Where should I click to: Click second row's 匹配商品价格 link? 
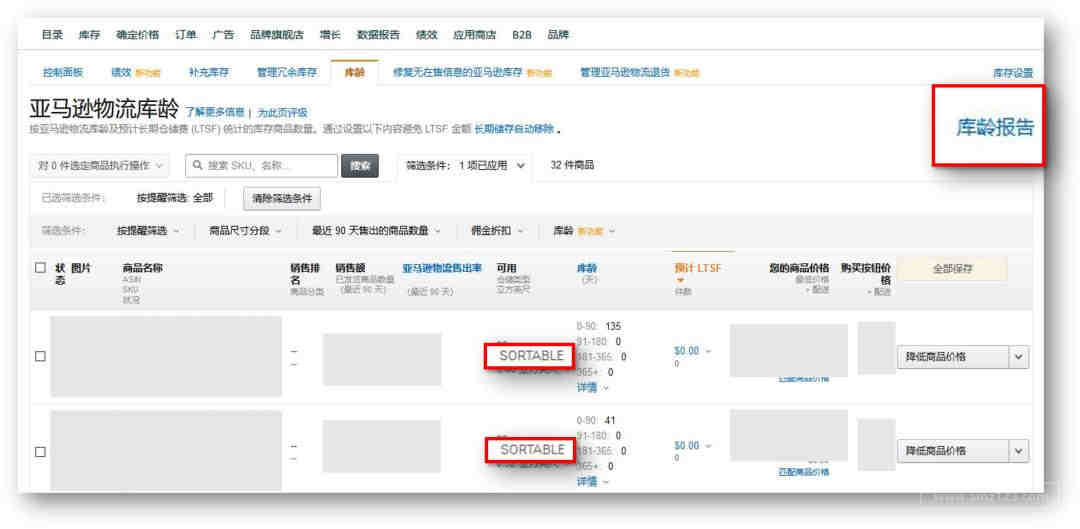click(x=804, y=473)
